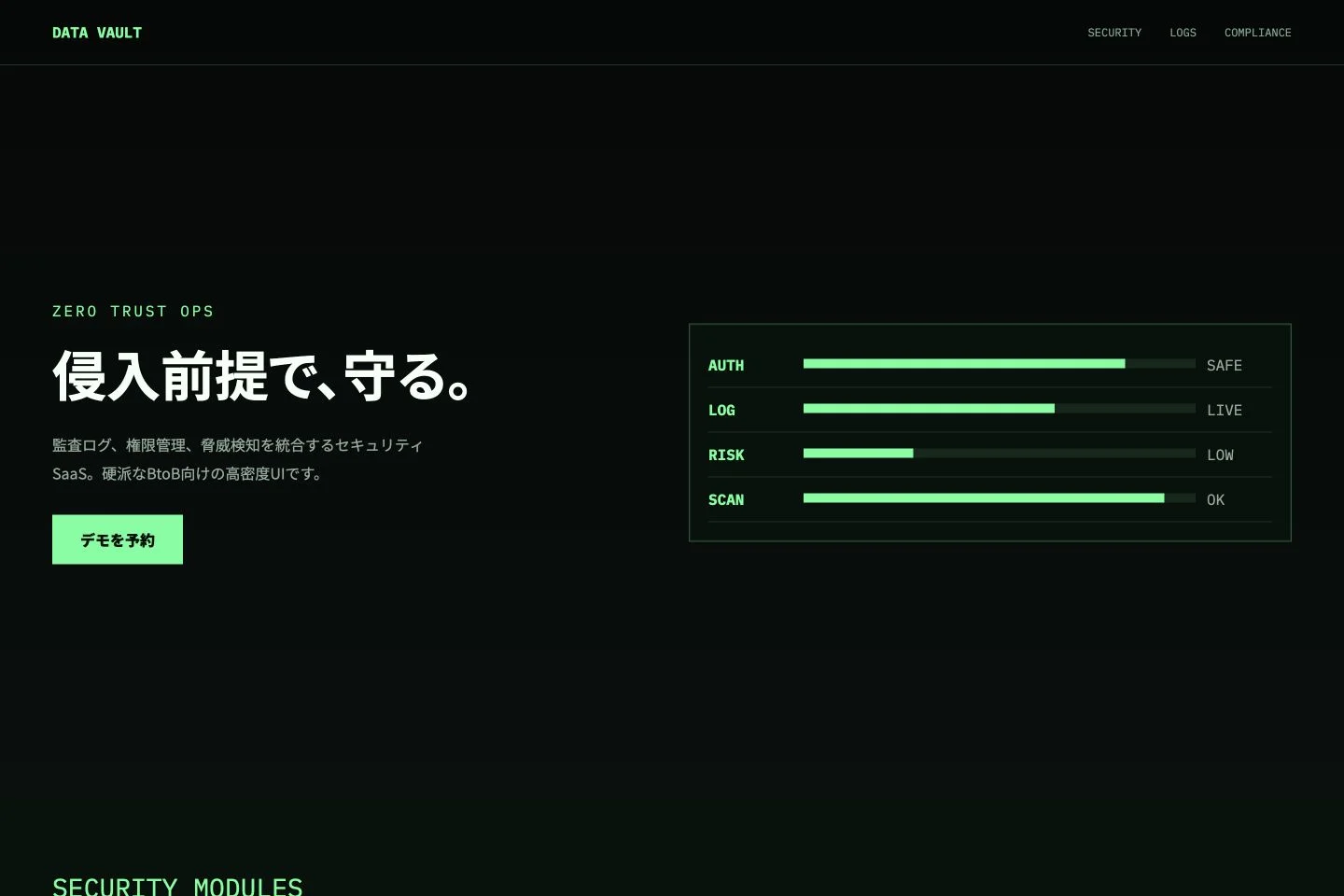Click the デモを予約 button
Image resolution: width=1344 pixels, height=896 pixels.
118,539
